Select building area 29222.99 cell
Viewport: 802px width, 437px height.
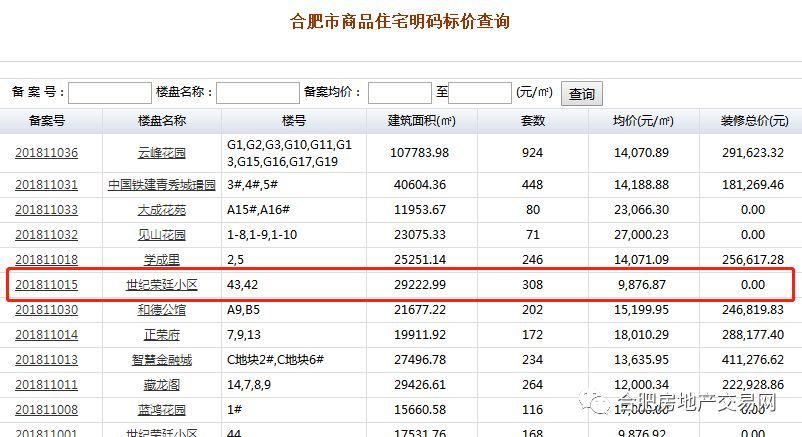[420, 285]
